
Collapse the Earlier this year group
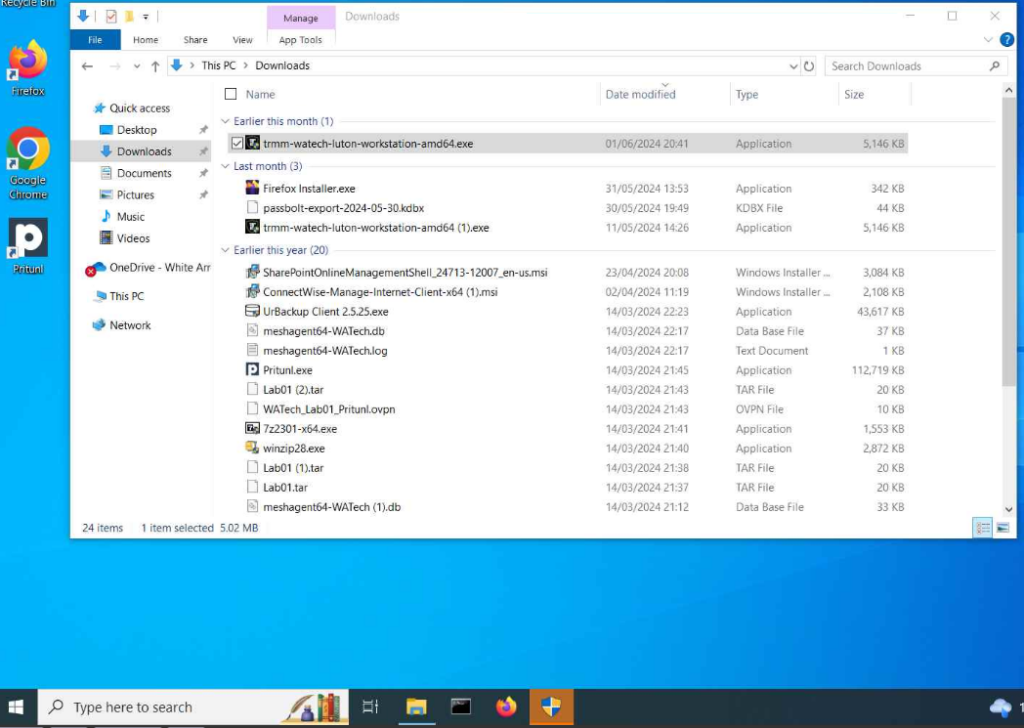point(225,250)
